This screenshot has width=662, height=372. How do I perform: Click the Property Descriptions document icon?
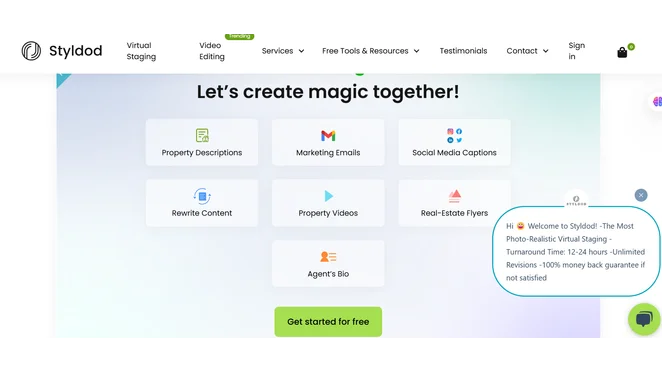[x=202, y=136]
